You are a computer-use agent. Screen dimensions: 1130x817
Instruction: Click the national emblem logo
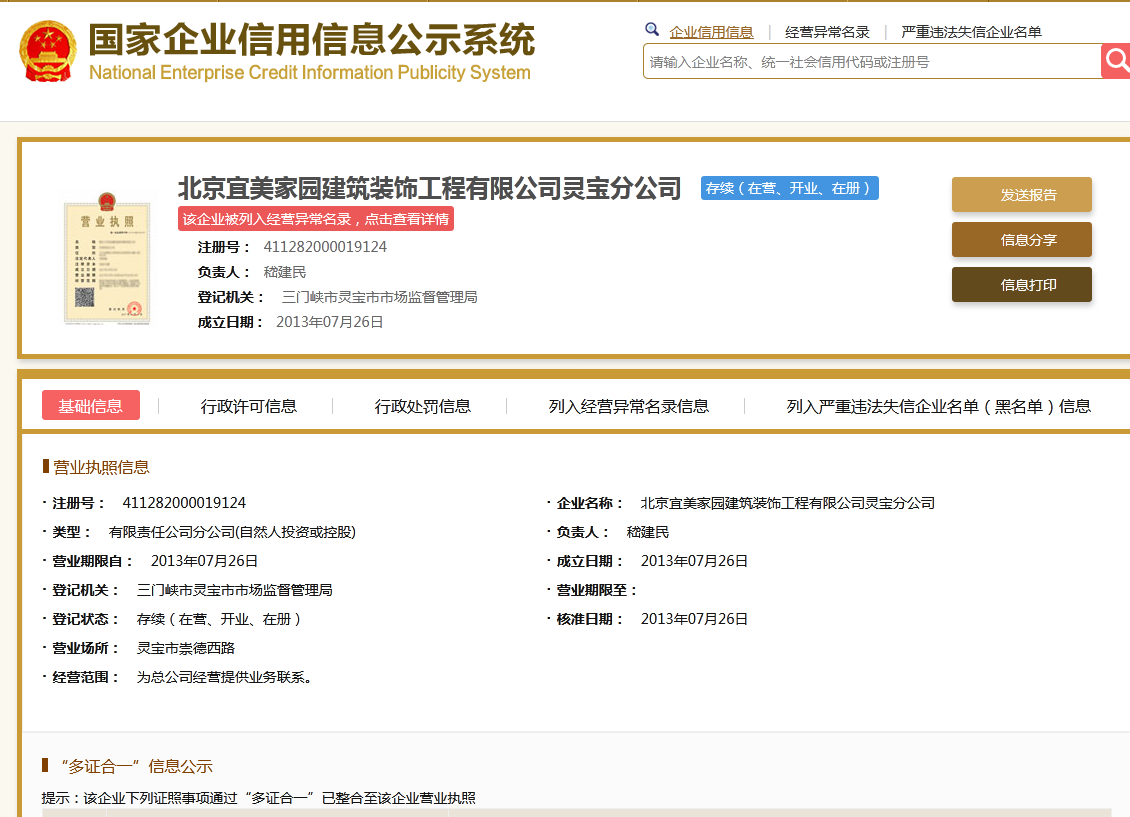[48, 50]
